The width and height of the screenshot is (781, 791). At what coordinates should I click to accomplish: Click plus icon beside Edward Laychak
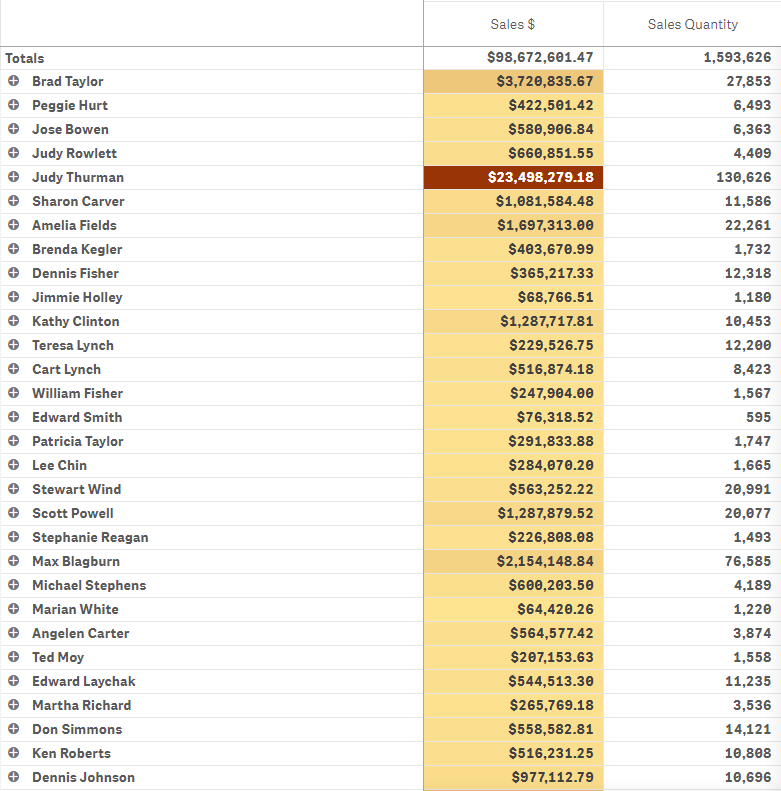[x=14, y=681]
